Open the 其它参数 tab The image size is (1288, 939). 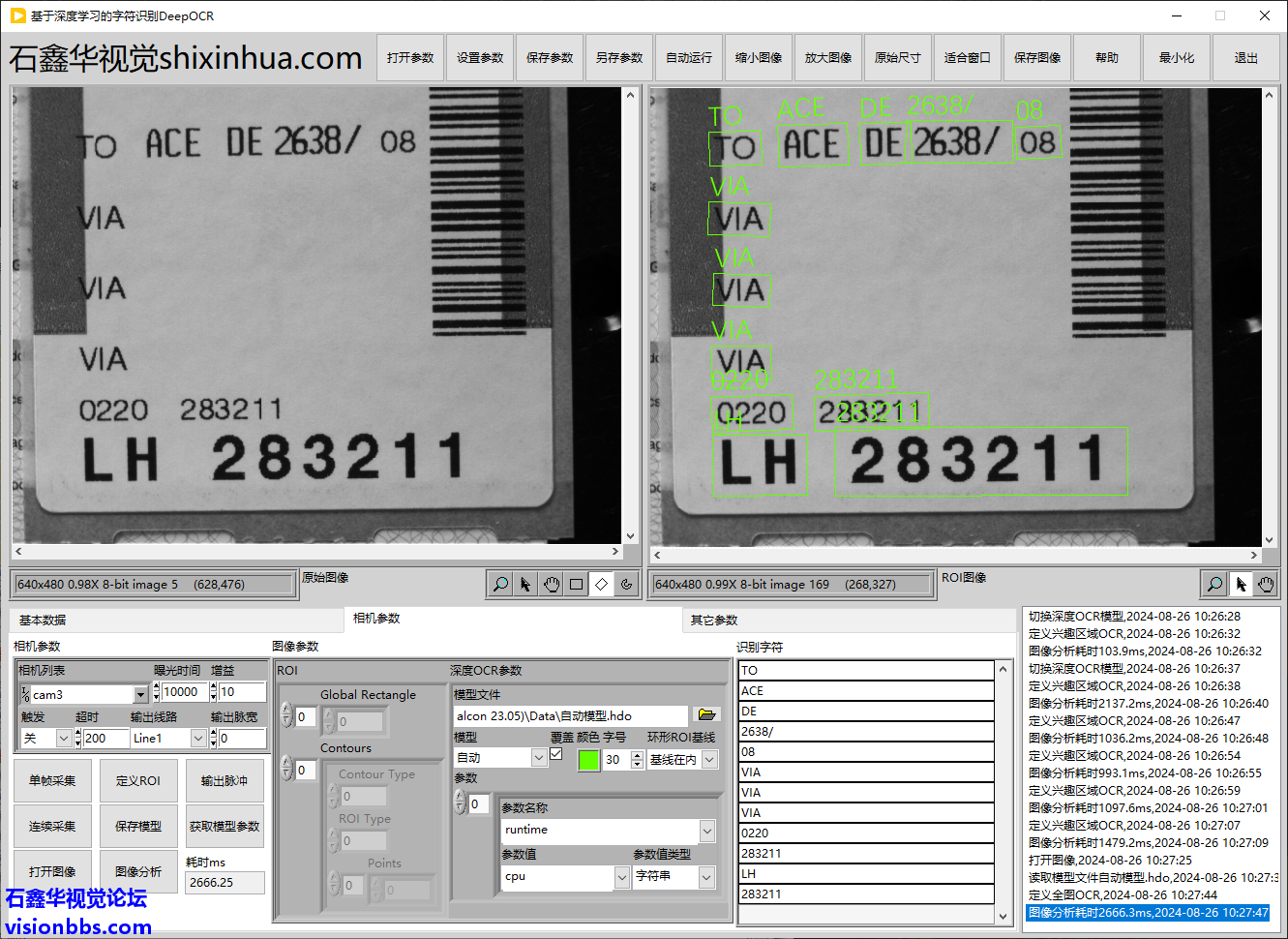click(x=714, y=621)
